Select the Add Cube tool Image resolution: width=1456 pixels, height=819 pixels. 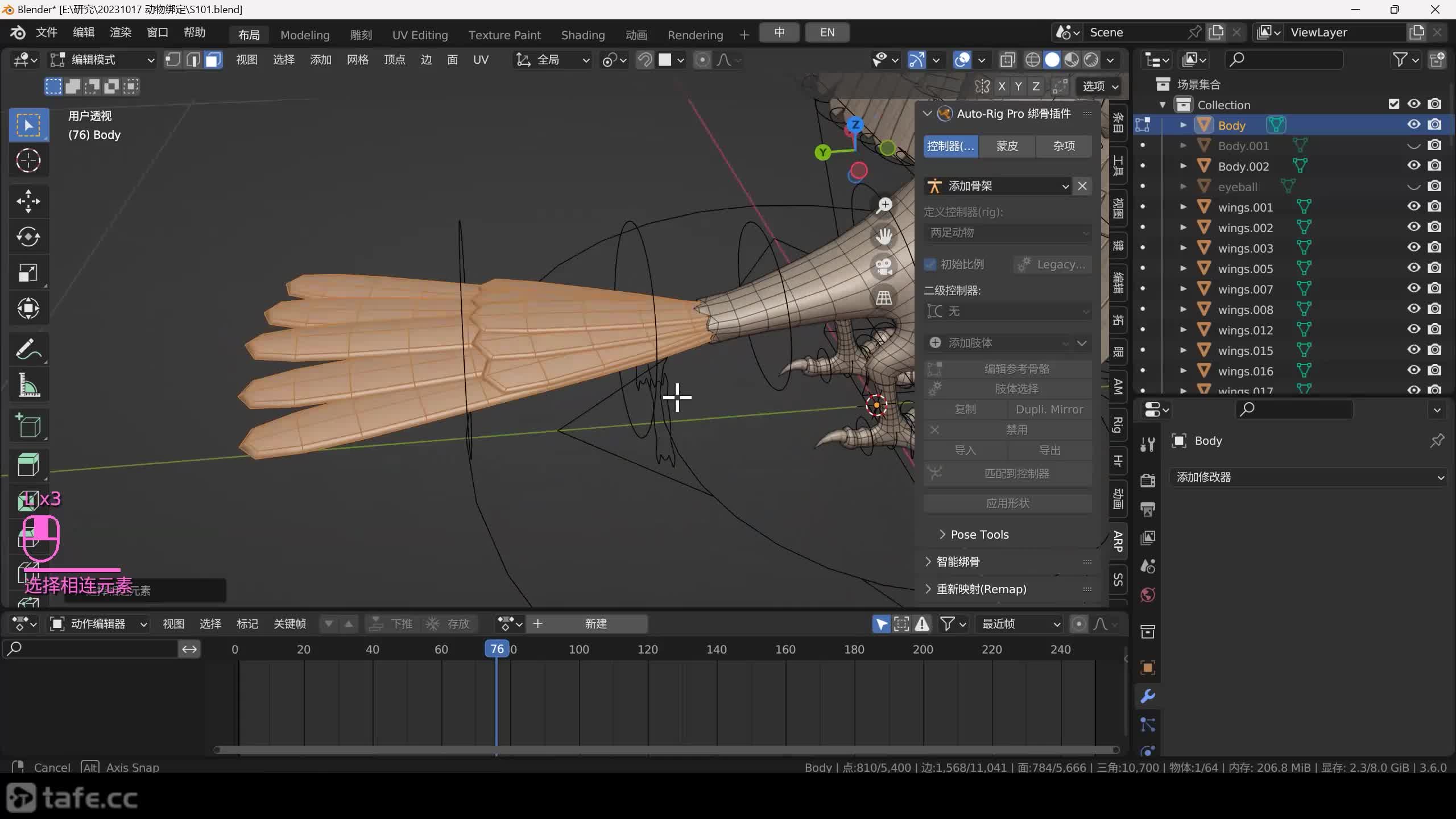(28, 425)
